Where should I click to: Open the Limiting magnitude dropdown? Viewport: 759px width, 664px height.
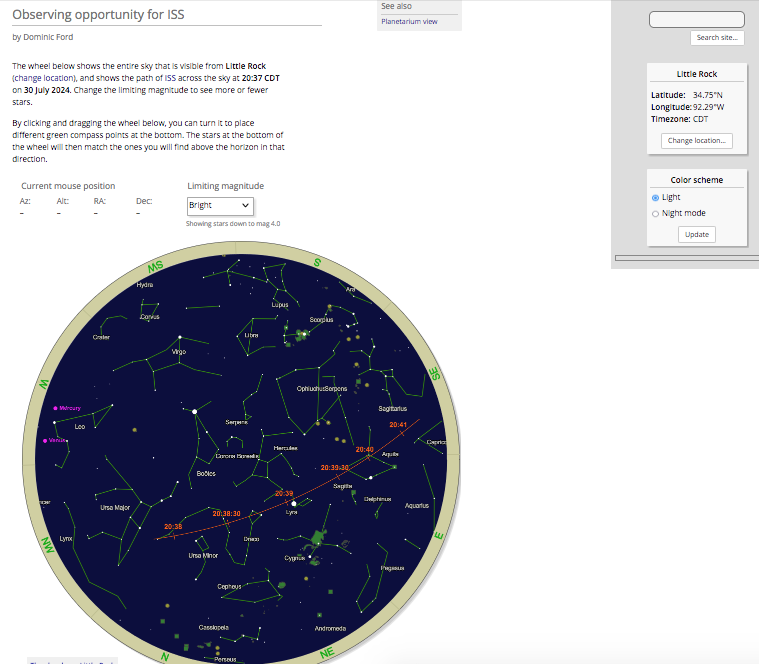[x=220, y=206]
